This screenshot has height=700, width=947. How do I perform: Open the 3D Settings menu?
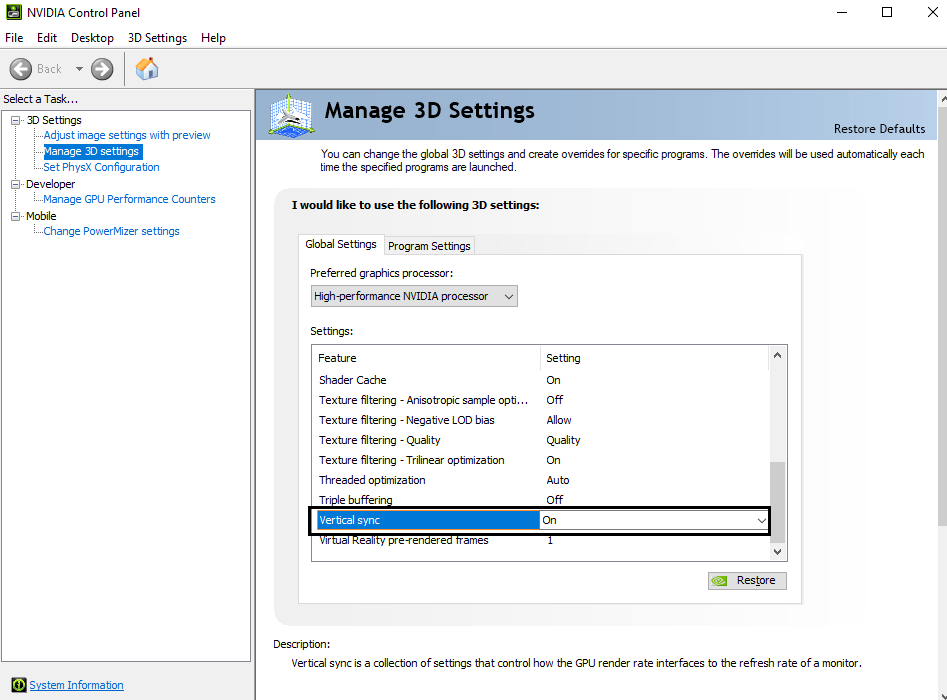click(158, 37)
